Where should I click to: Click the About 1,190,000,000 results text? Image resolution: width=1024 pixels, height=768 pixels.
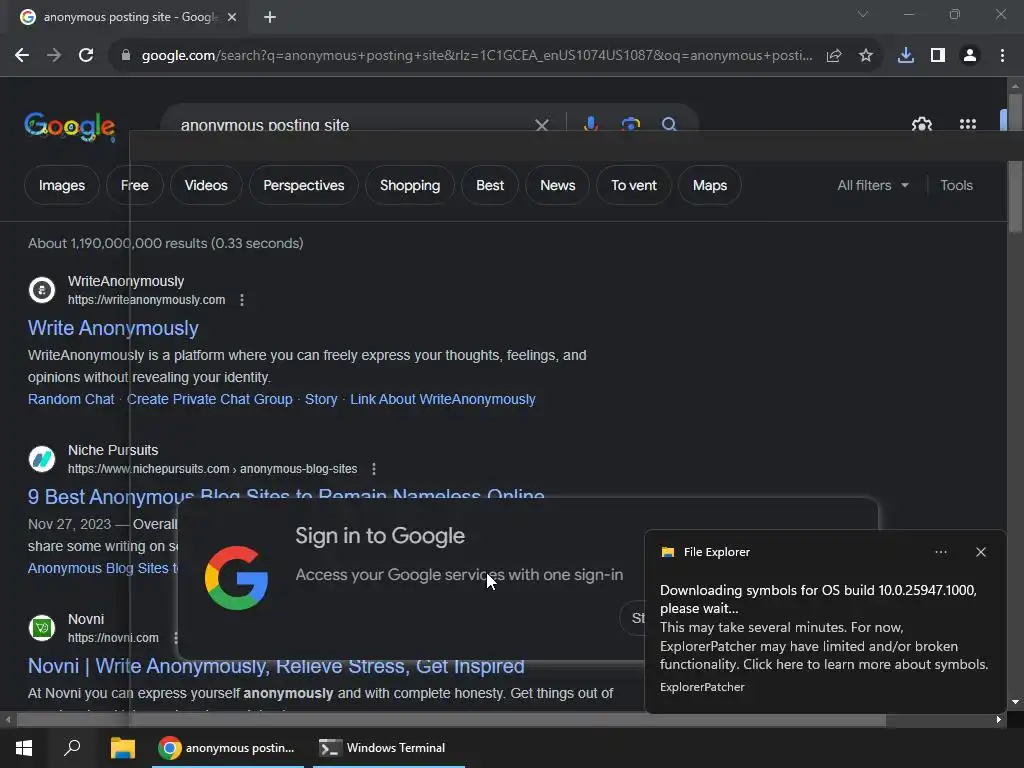[x=165, y=243]
